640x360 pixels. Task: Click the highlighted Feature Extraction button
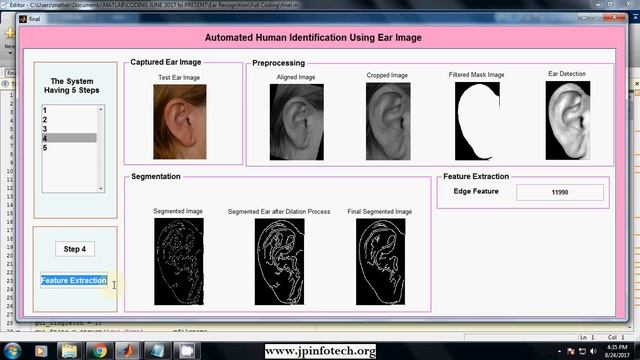pos(74,280)
